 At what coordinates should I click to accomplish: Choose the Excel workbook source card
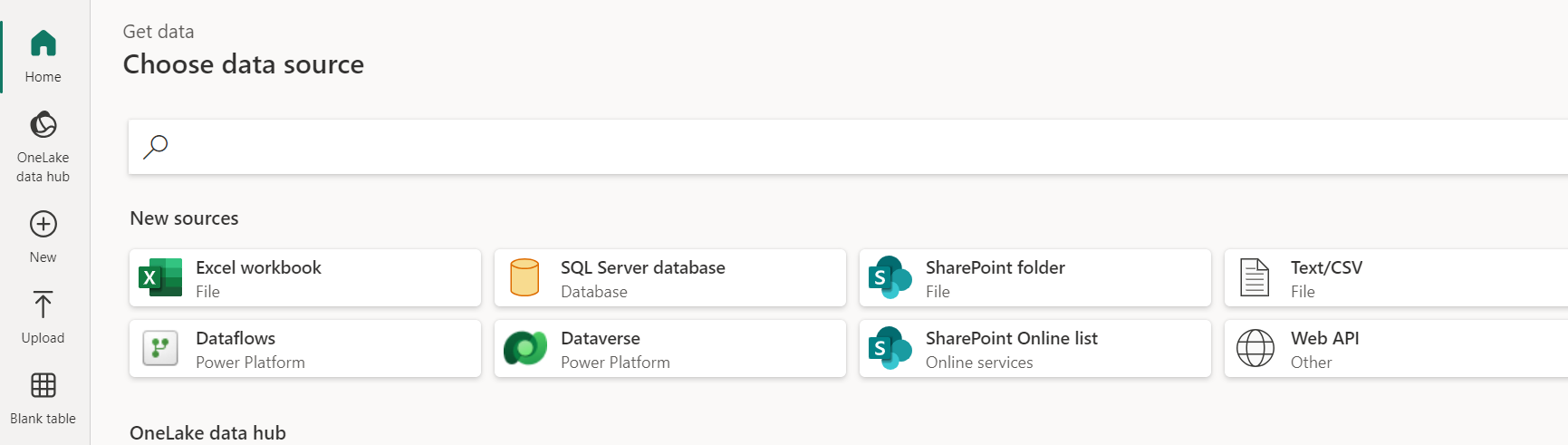point(305,278)
